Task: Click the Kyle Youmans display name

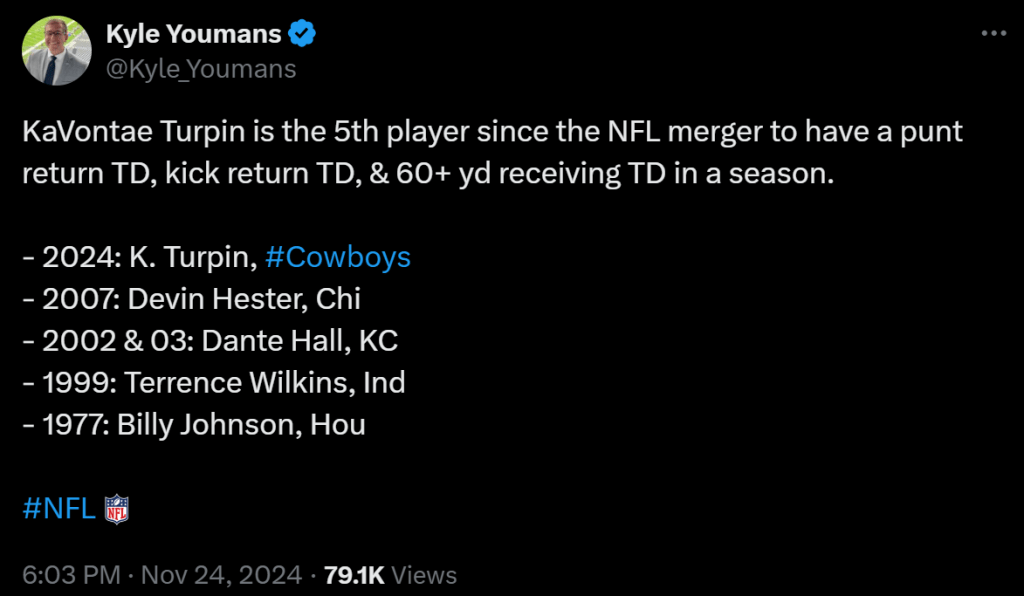Action: (x=193, y=35)
